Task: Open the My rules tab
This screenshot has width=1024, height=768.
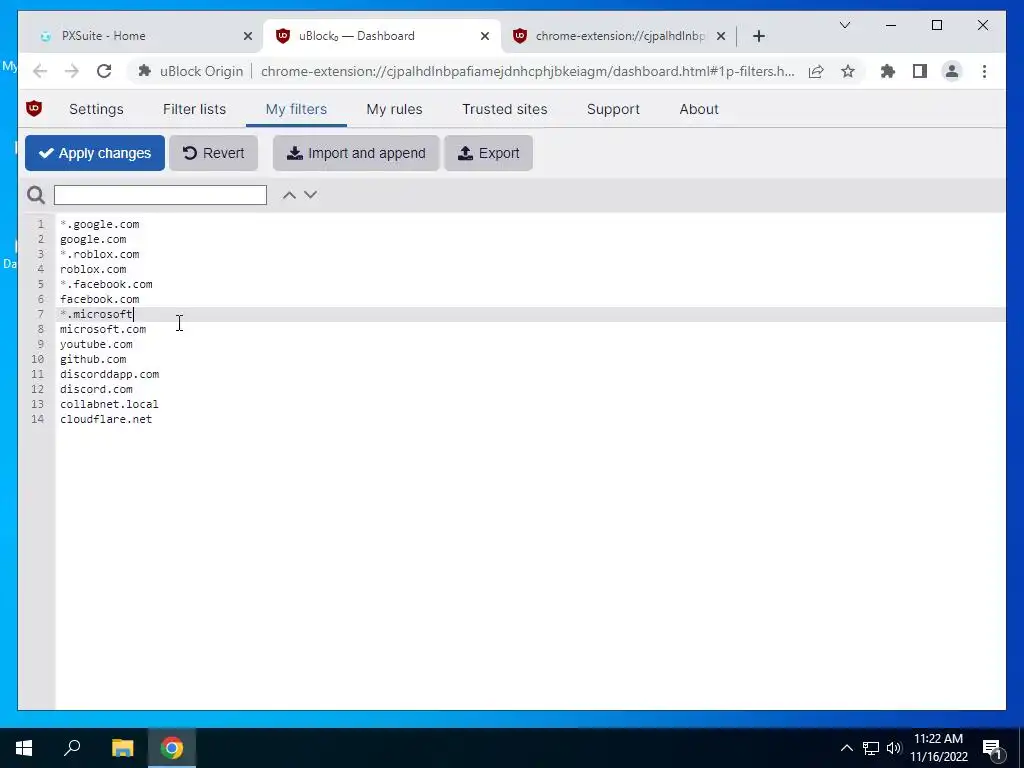Action: point(394,109)
